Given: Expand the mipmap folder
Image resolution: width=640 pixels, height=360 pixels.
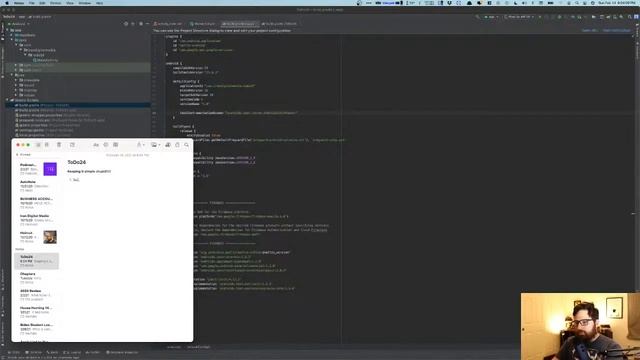Looking at the screenshot, I should click(x=16, y=90).
